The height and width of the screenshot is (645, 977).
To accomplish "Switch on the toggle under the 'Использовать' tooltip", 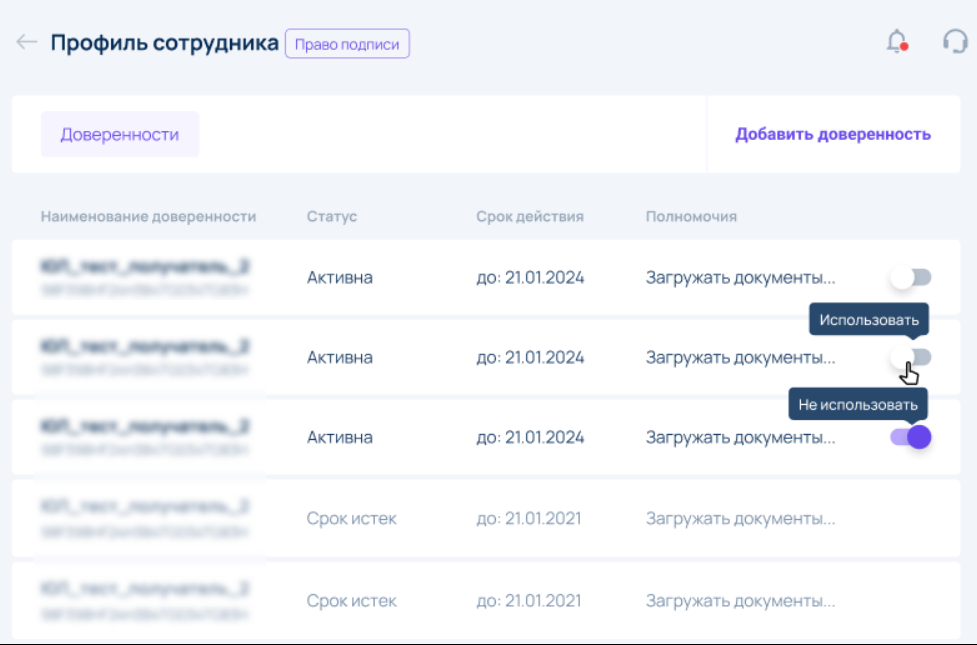I will tap(910, 357).
